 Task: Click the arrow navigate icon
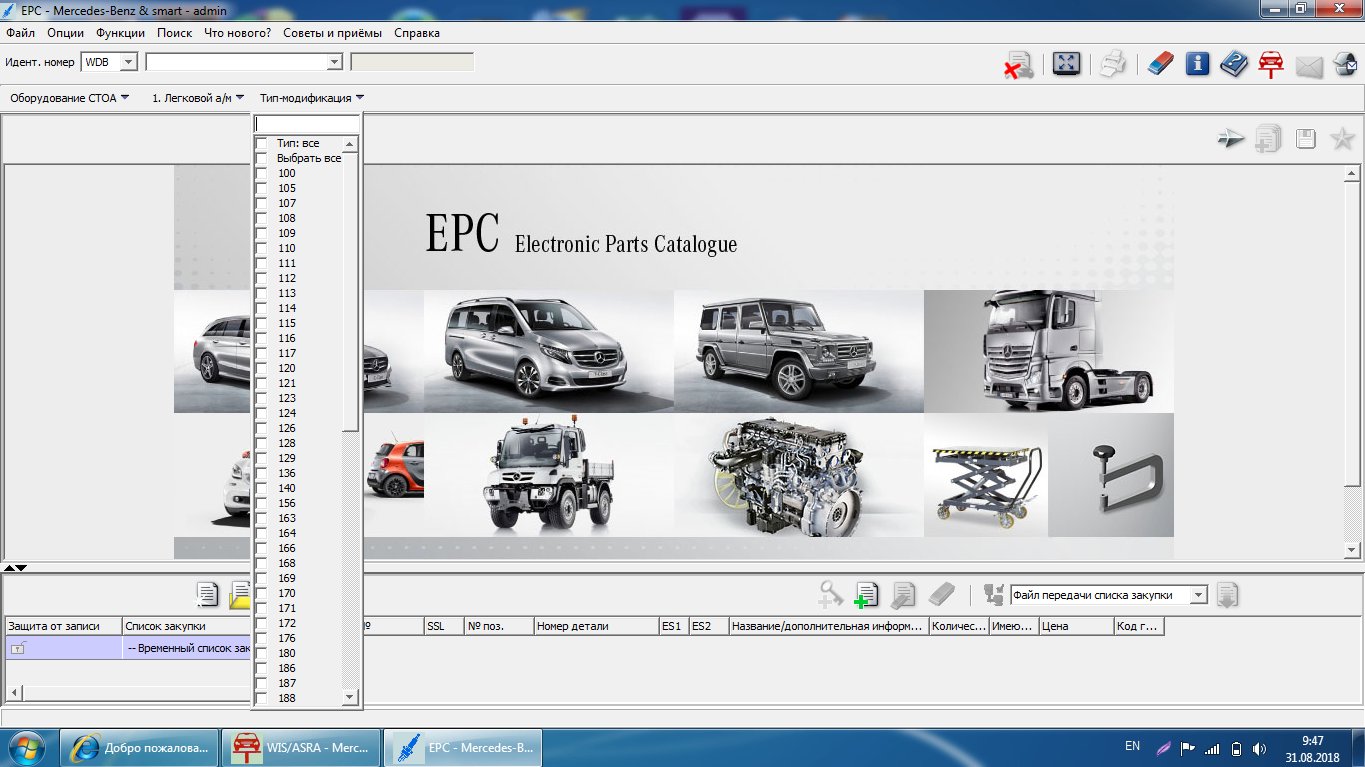(x=1231, y=139)
